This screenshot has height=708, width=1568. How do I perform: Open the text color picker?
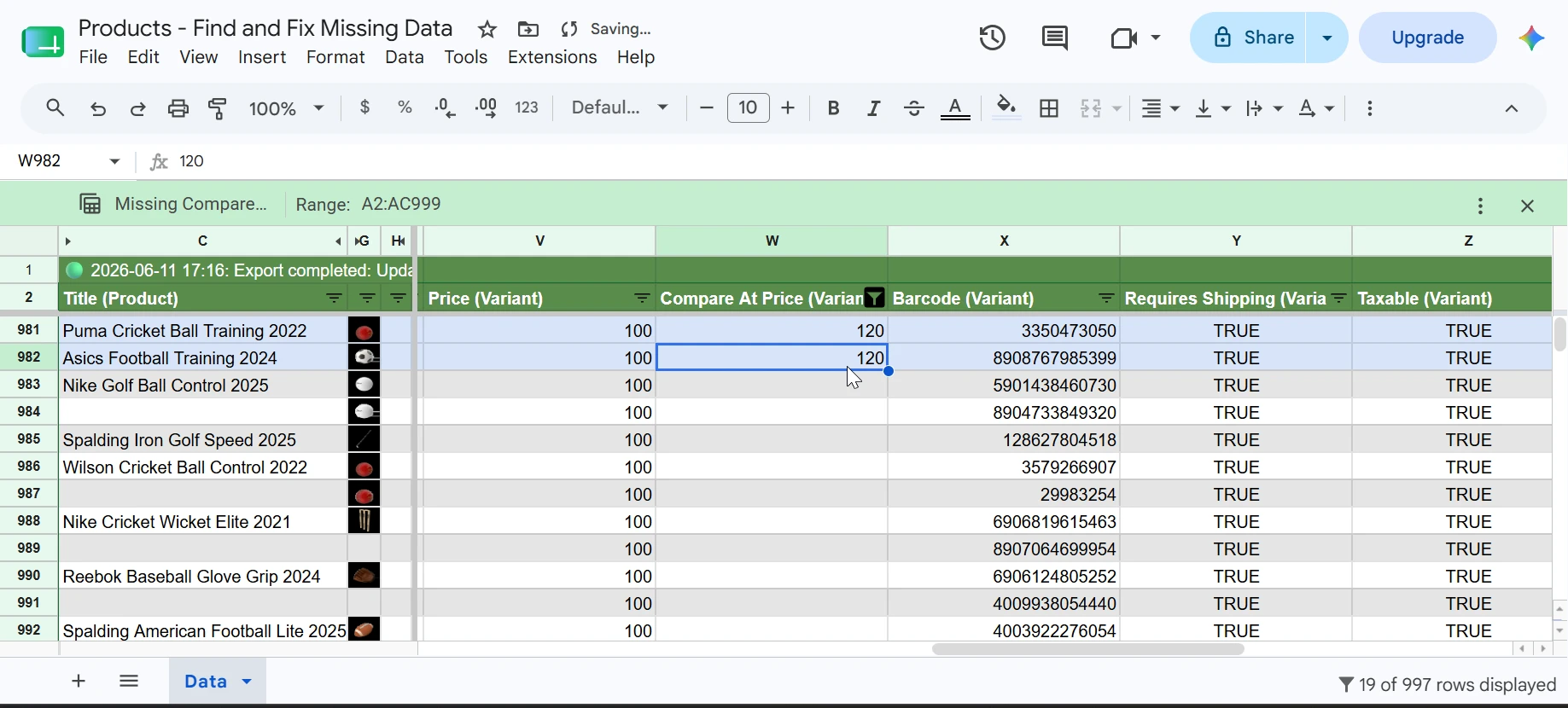pyautogui.click(x=956, y=108)
